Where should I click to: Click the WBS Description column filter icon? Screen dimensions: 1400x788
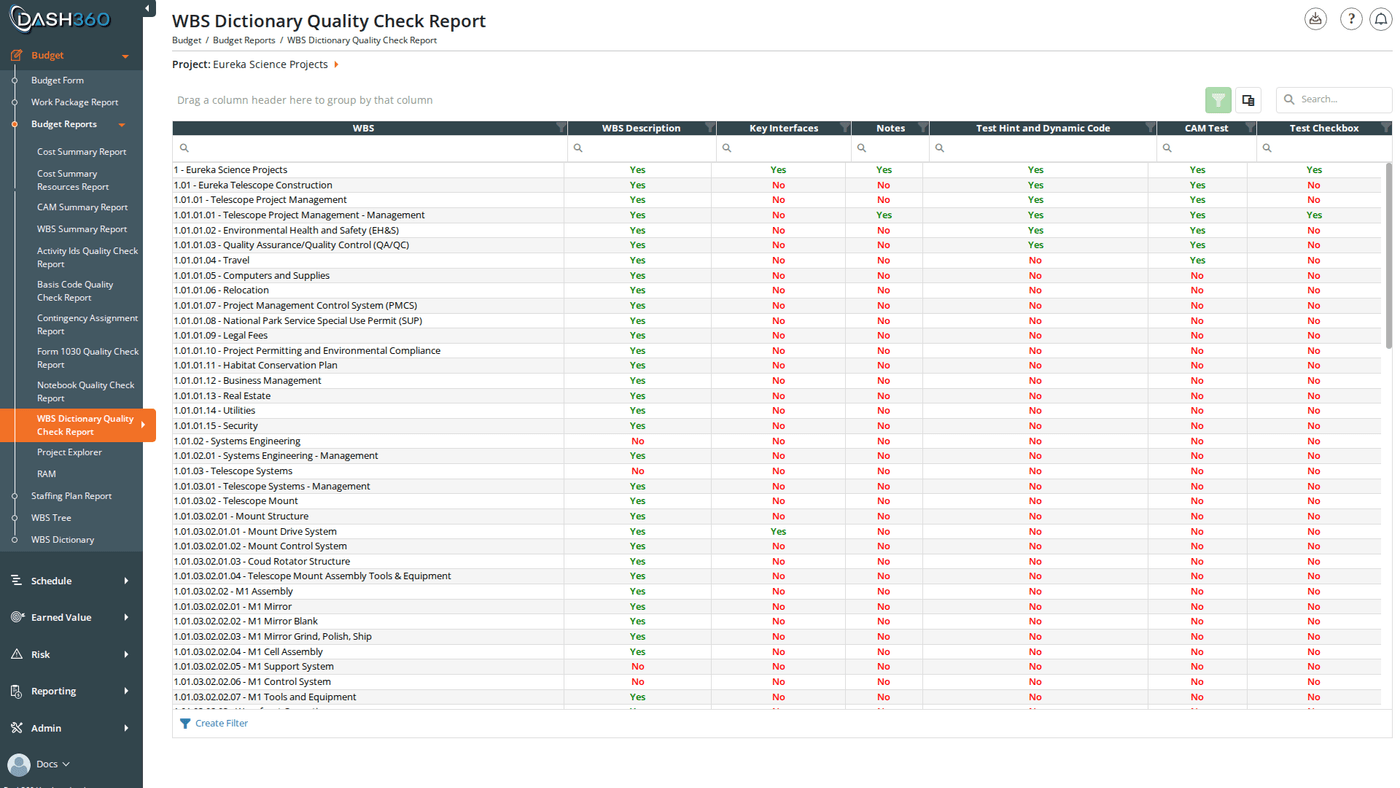pos(710,128)
